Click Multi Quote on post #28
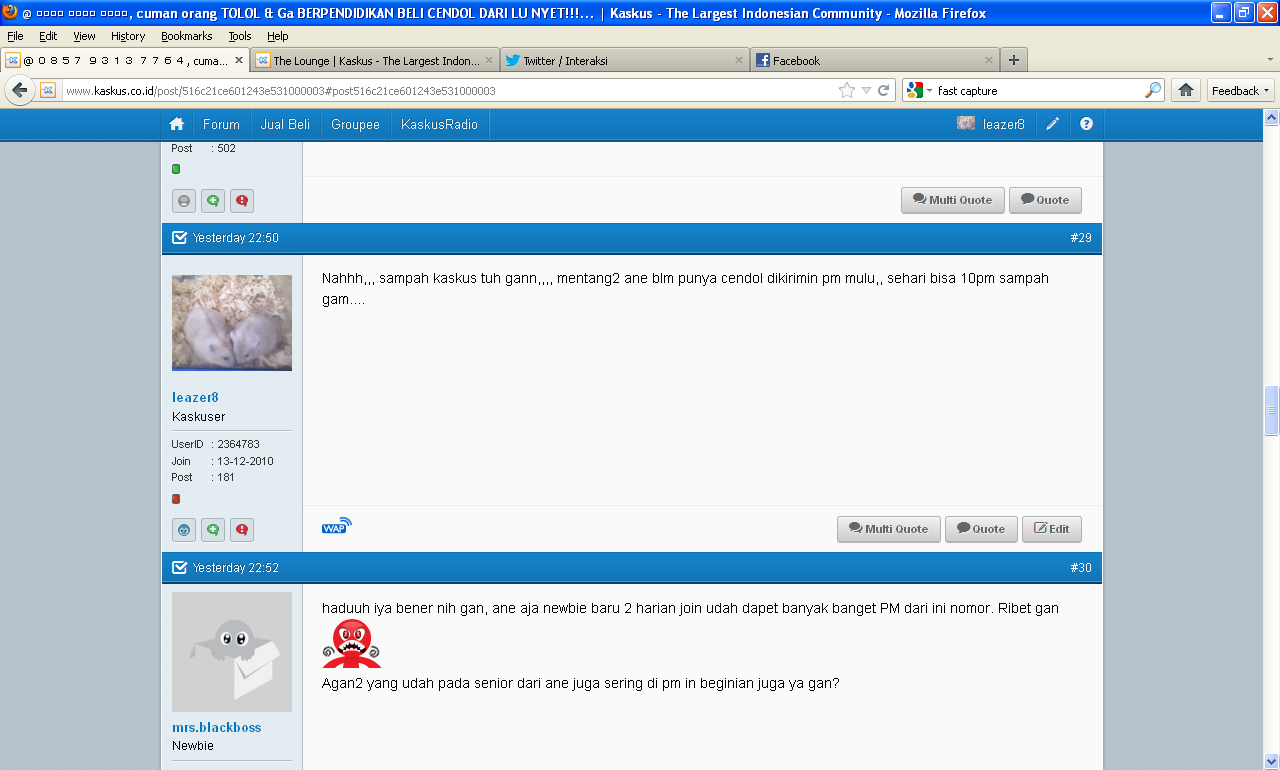The image size is (1280, 770). (x=953, y=200)
